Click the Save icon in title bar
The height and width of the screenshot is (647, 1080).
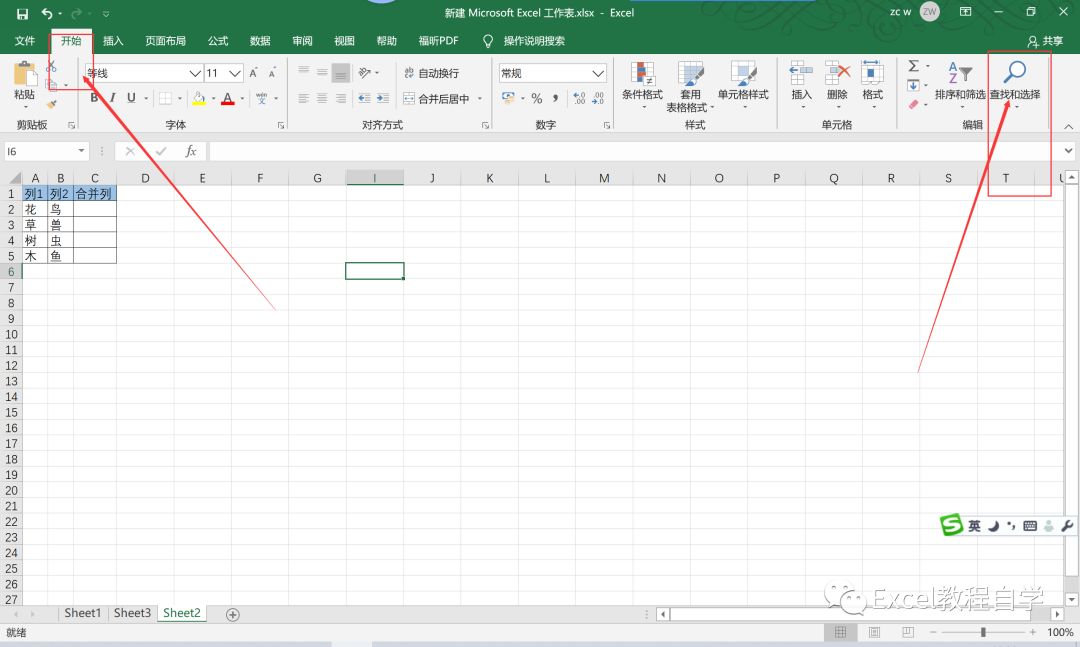(22, 13)
